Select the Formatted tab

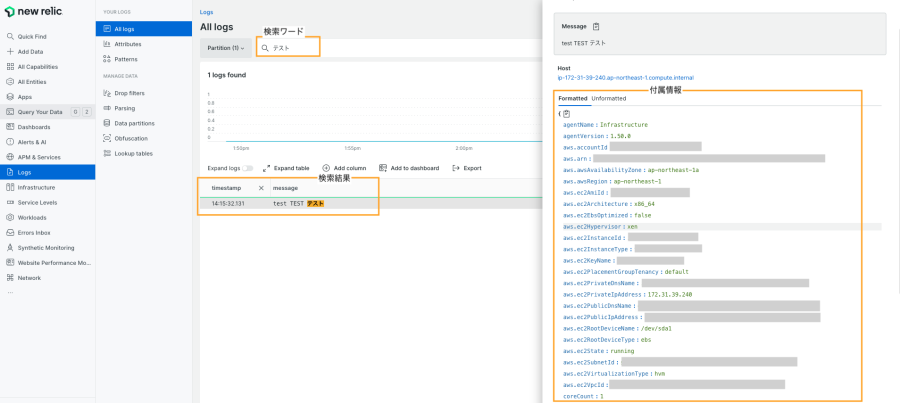coord(573,98)
